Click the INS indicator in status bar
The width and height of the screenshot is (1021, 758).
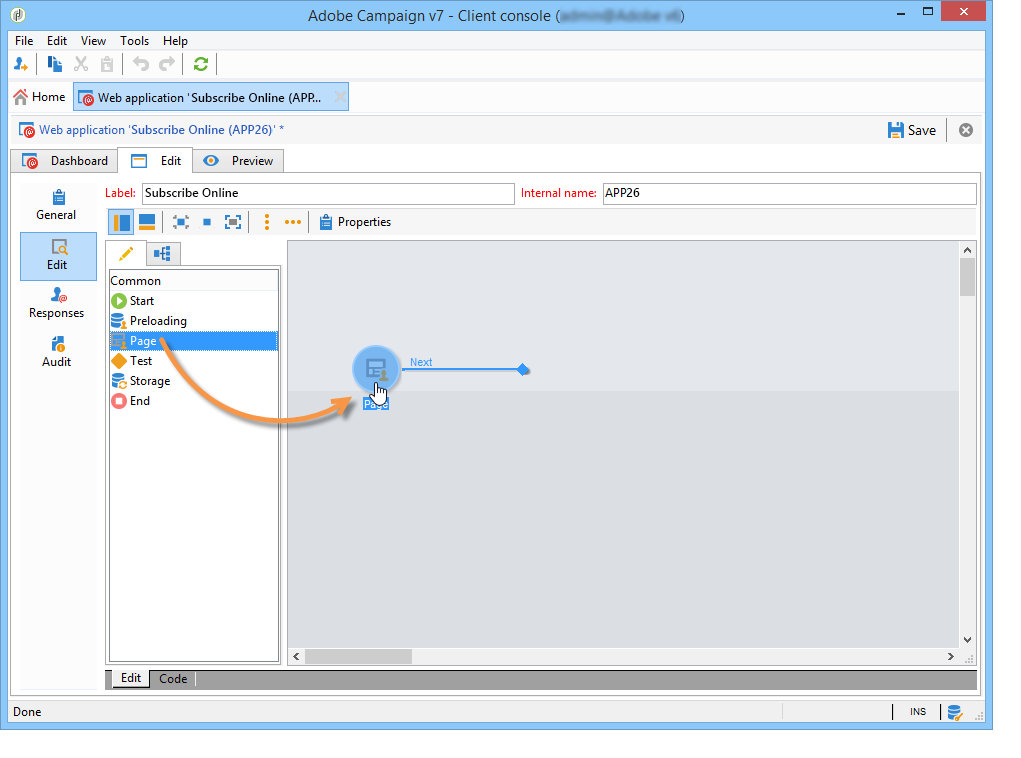tap(918, 712)
